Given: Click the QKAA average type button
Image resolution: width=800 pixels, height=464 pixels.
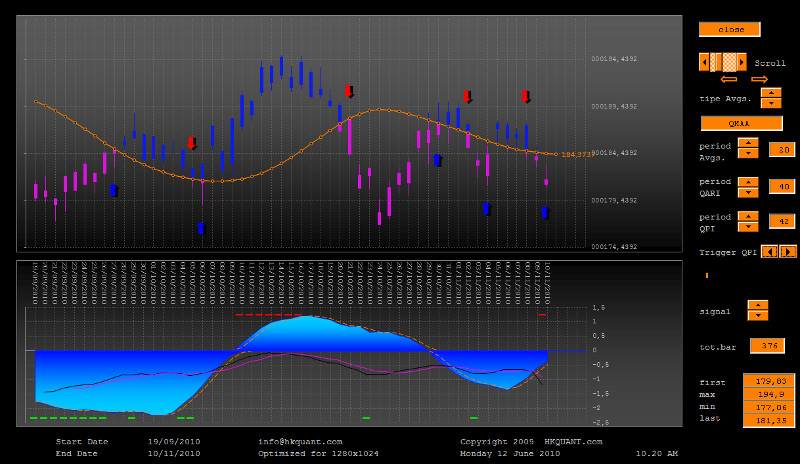Looking at the screenshot, I should tap(740, 123).
